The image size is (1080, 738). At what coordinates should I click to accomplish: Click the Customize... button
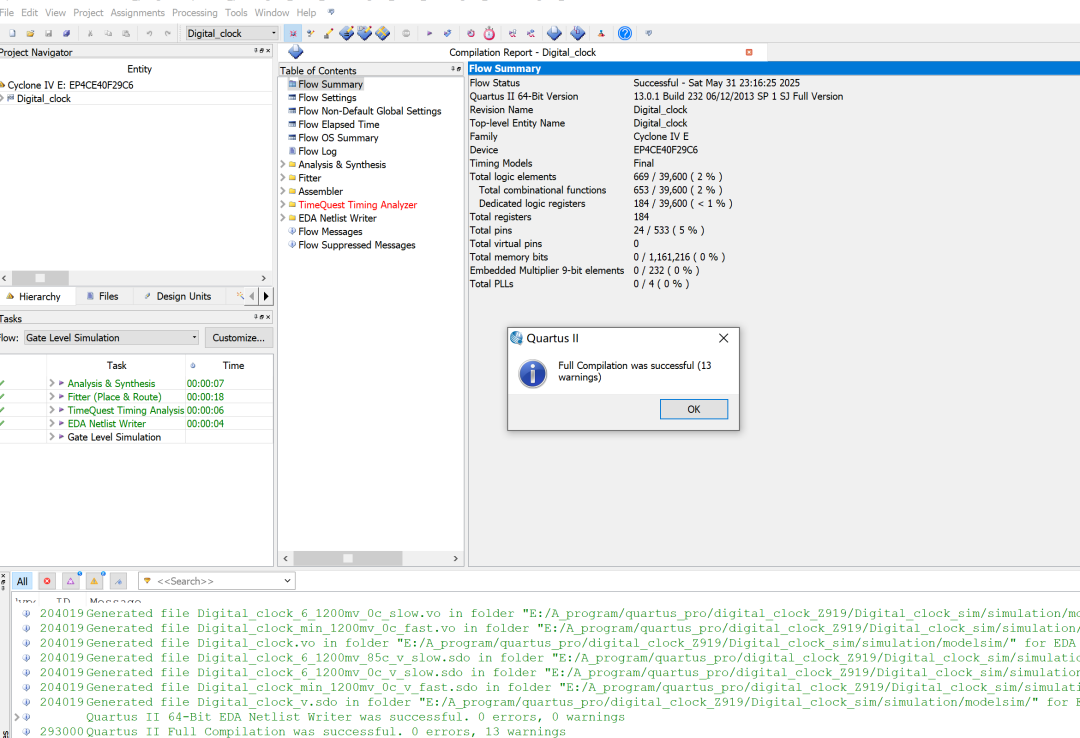pyautogui.click(x=238, y=338)
